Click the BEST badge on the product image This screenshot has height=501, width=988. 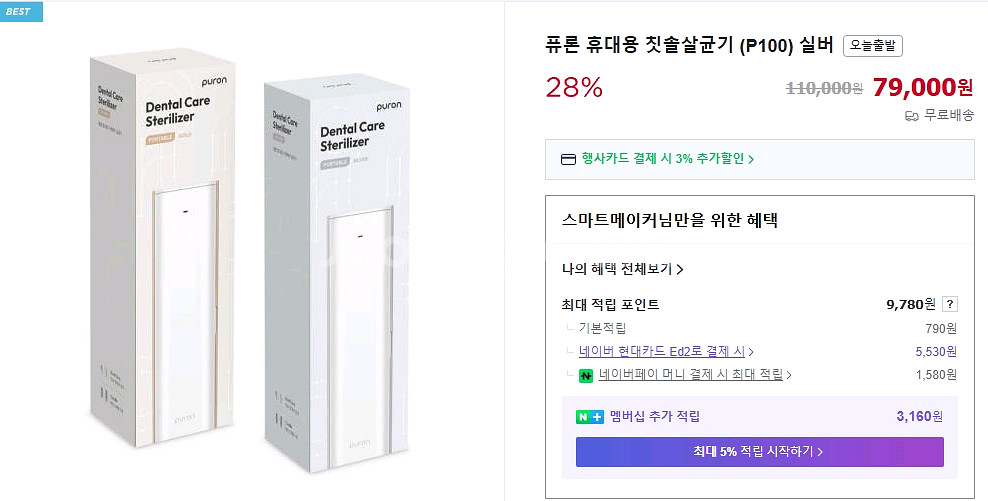pos(21,11)
